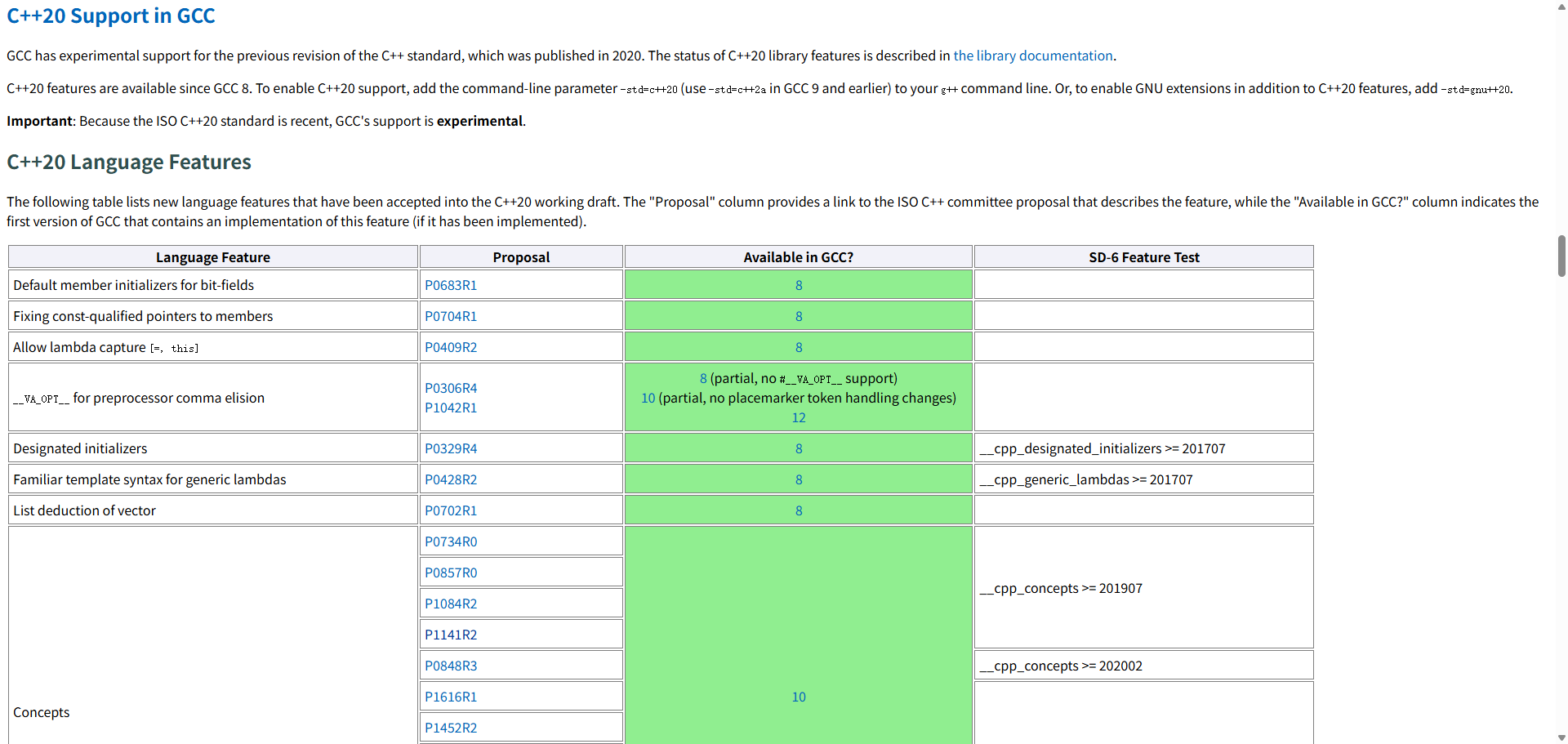This screenshot has width=1568, height=744.
Task: Click Default member initializers for bit-fields cell
Action: pyautogui.click(x=213, y=285)
